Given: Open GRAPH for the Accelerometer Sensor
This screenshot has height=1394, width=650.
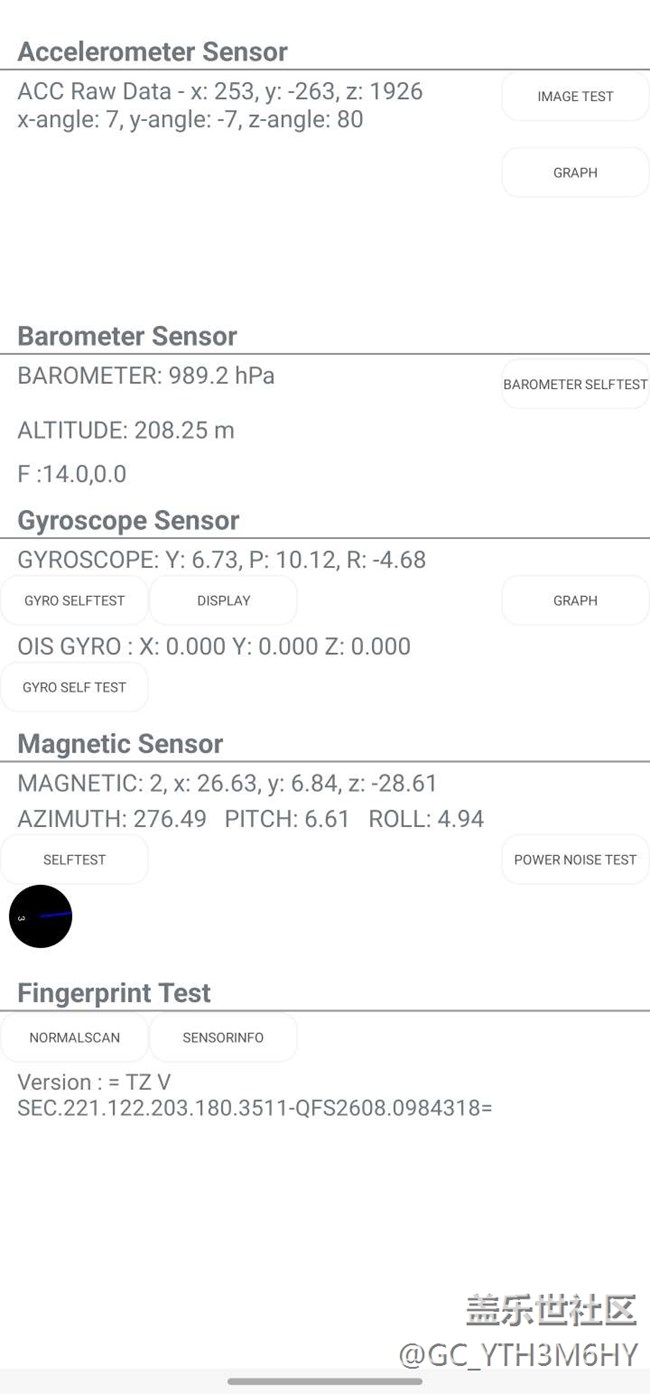Looking at the screenshot, I should pyautogui.click(x=575, y=173).
